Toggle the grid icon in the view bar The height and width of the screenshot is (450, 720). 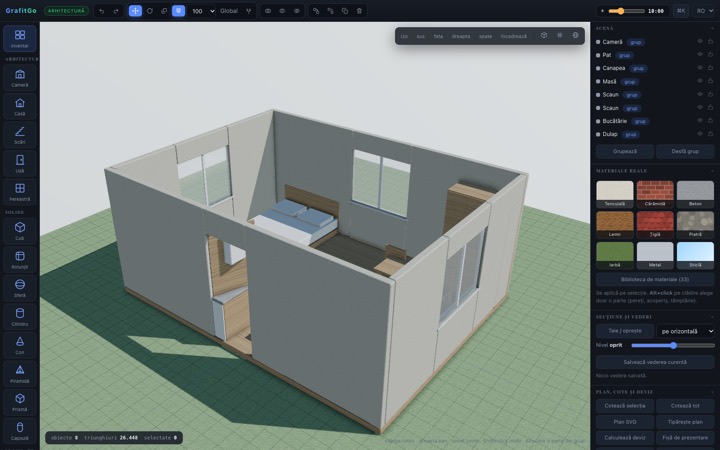(x=560, y=35)
